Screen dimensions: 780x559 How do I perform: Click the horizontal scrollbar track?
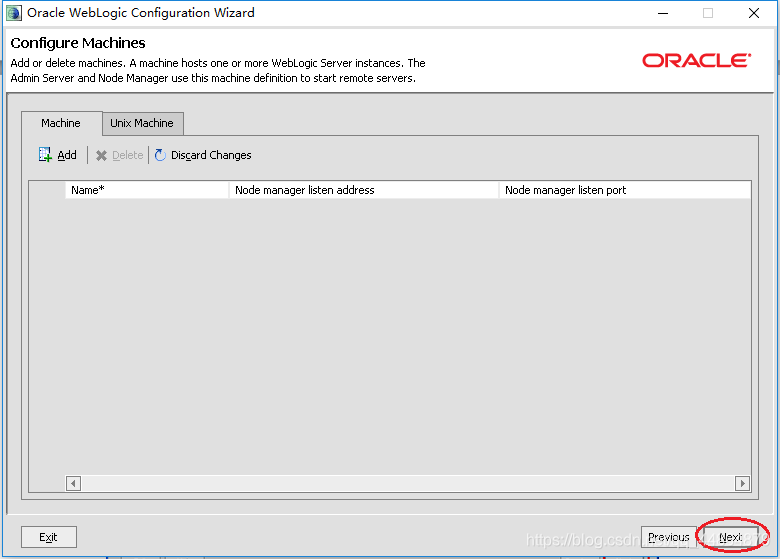[408, 483]
